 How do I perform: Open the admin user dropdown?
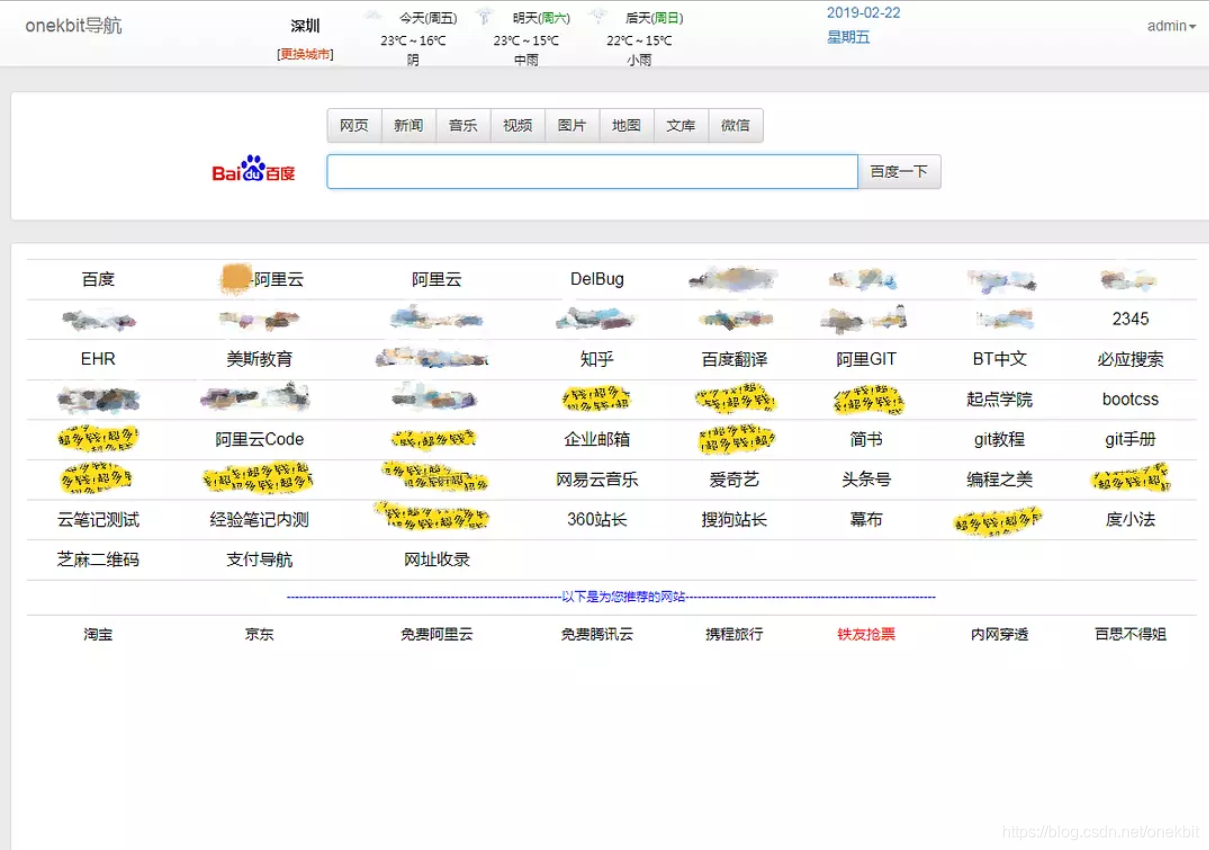pos(1171,26)
